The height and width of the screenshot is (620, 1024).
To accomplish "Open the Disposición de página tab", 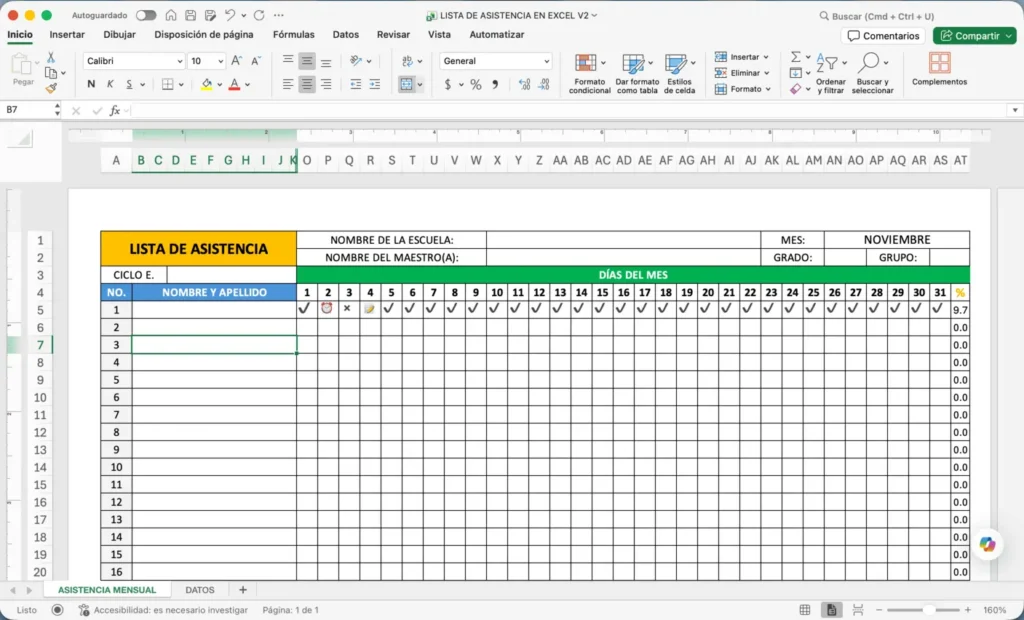I will click(204, 35).
